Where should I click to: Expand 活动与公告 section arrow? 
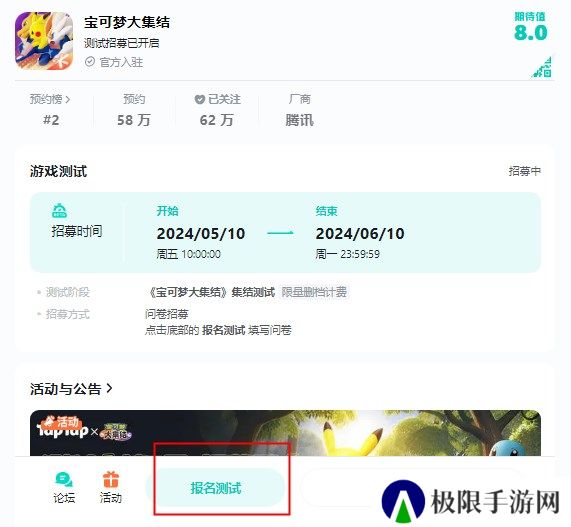coord(109,388)
